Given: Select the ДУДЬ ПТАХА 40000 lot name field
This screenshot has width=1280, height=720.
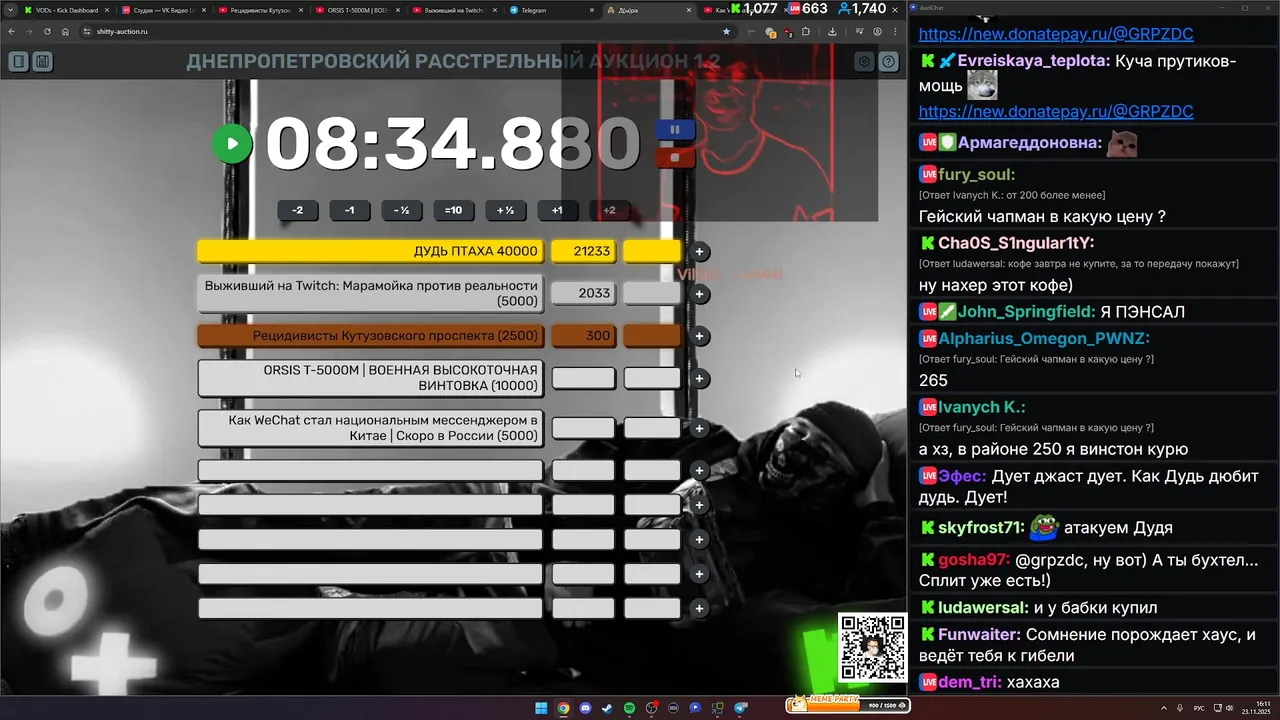Looking at the screenshot, I should (371, 251).
